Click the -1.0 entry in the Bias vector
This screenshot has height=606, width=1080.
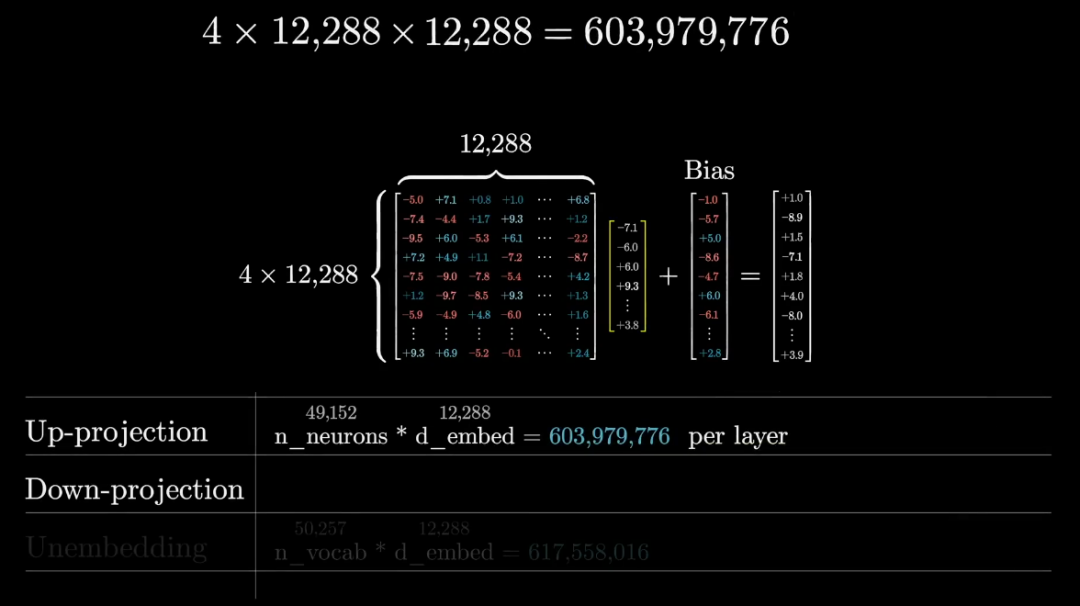click(709, 200)
